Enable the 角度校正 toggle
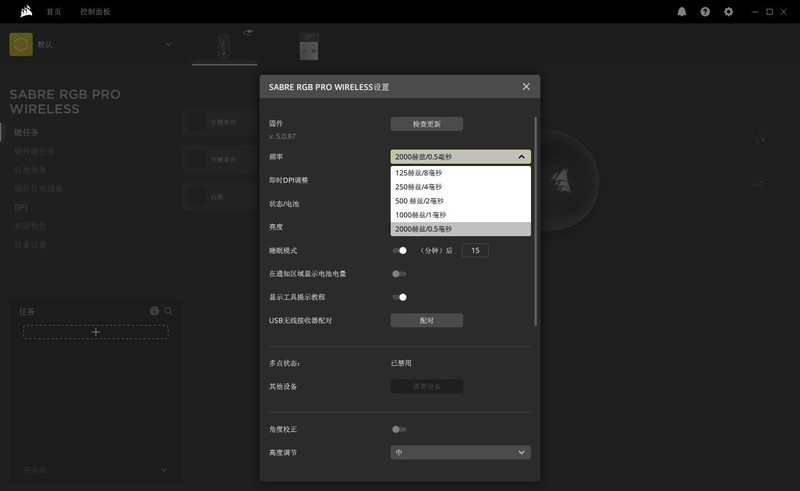 click(x=399, y=429)
